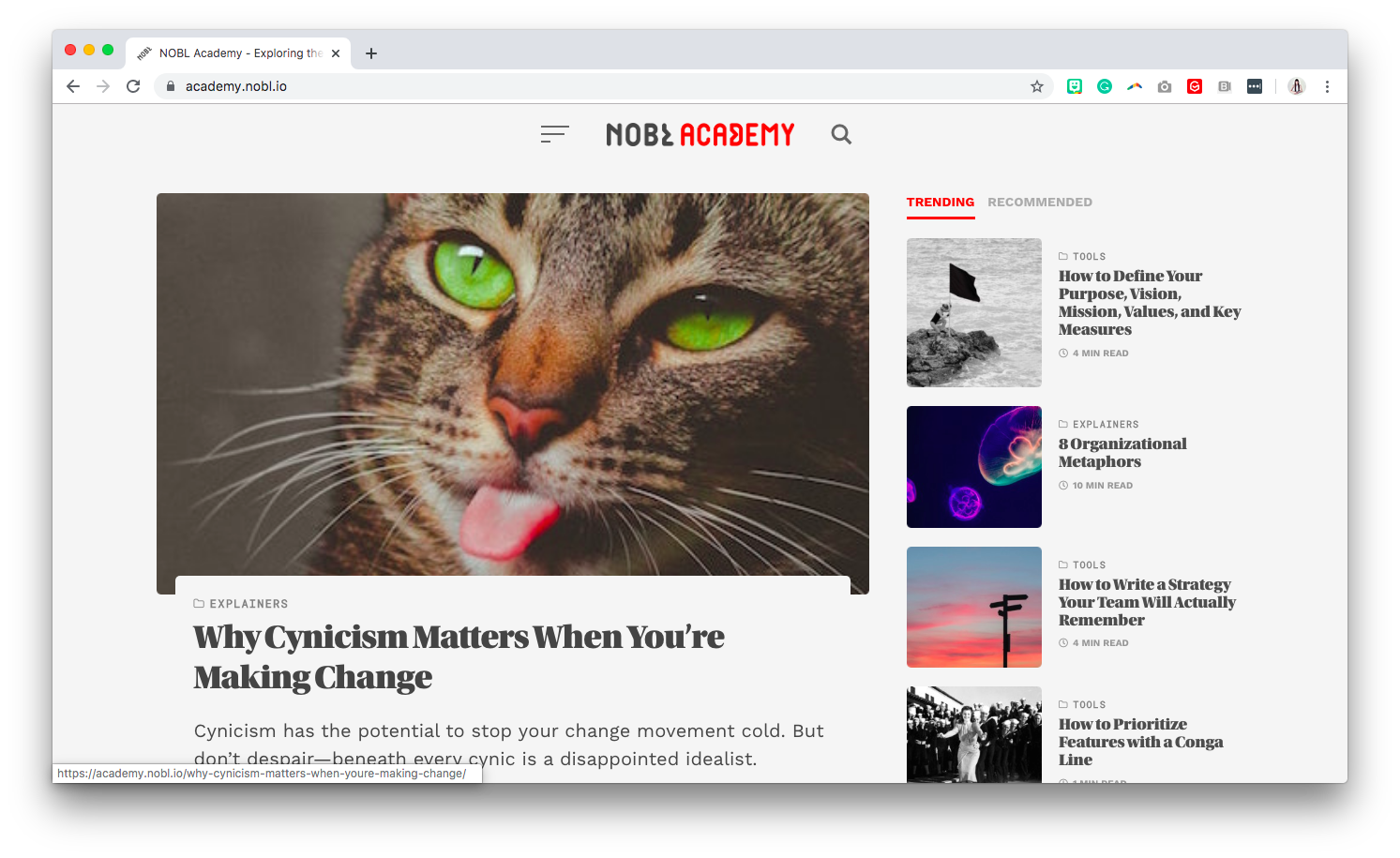The image size is (1400, 858).
Task: Switch to the Trending tab
Action: point(941,203)
